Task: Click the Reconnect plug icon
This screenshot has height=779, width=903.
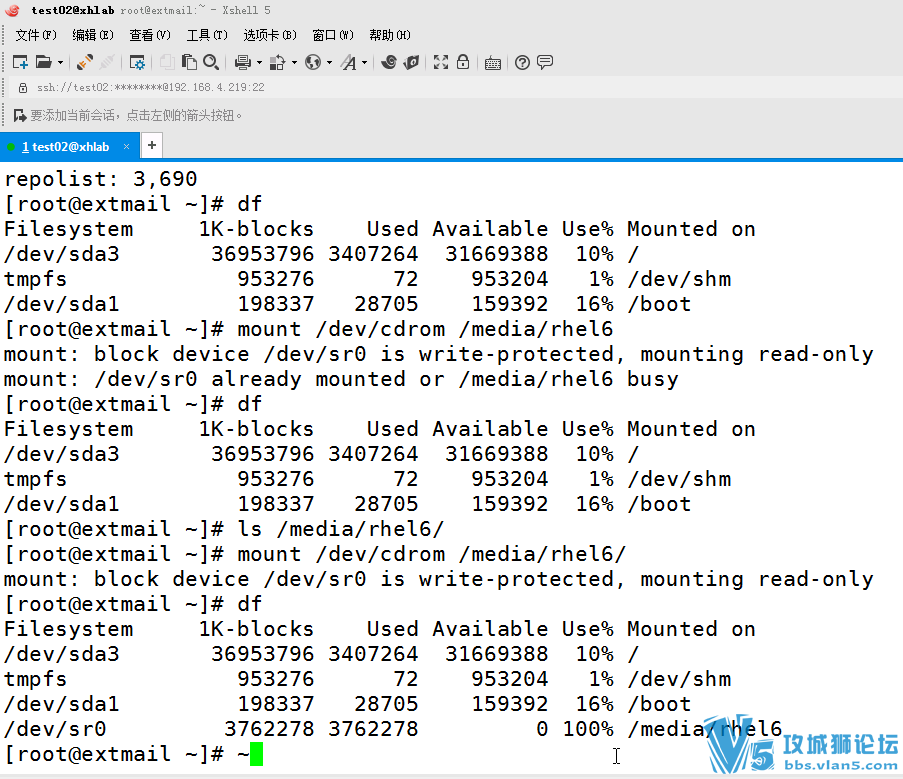Action: [85, 62]
